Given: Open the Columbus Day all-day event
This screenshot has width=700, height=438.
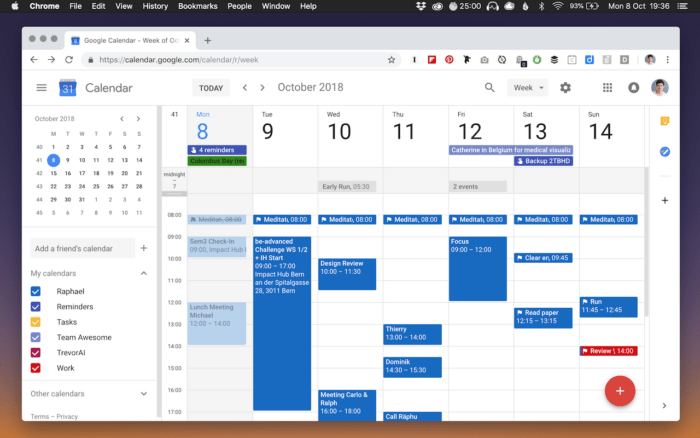Looking at the screenshot, I should click(217, 161).
